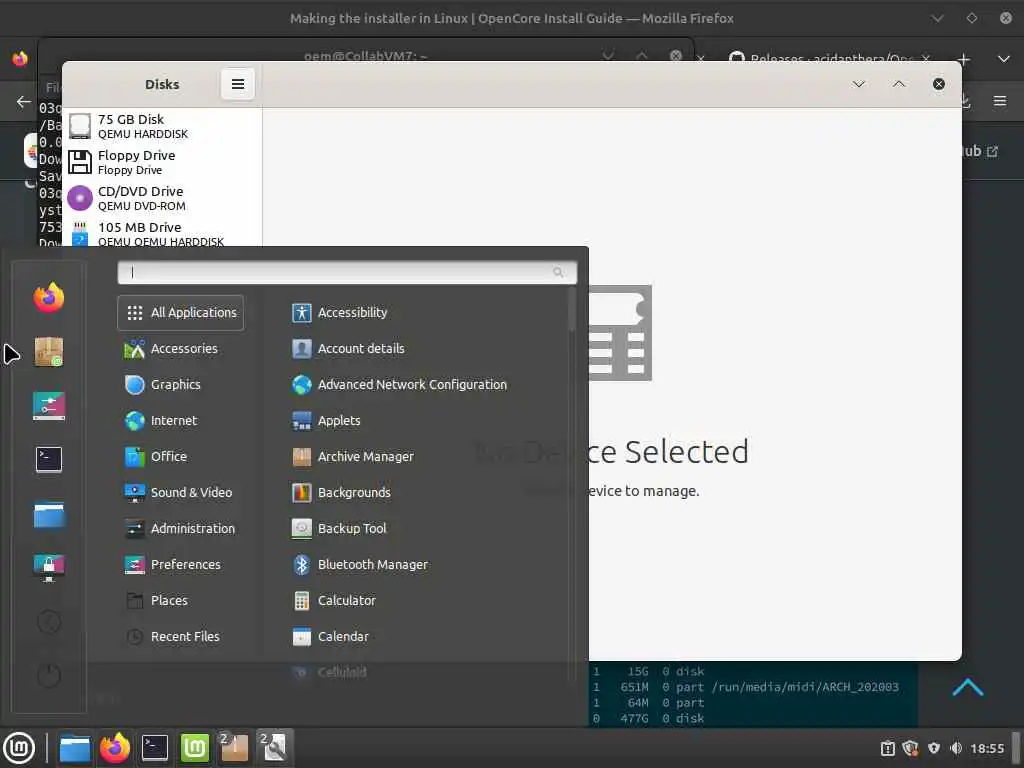Click the power Quit icon in the menu sidebar
The height and width of the screenshot is (768, 1024).
coord(49,675)
